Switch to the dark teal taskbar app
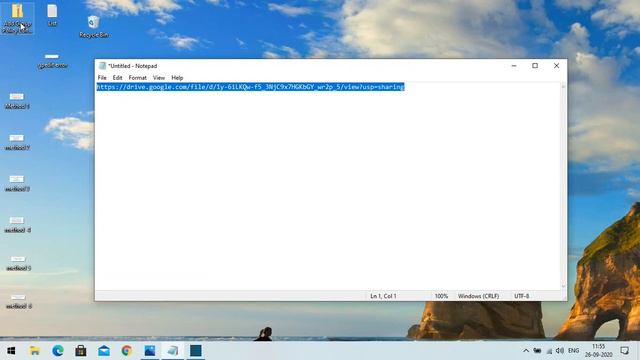The image size is (640, 360). [196, 351]
